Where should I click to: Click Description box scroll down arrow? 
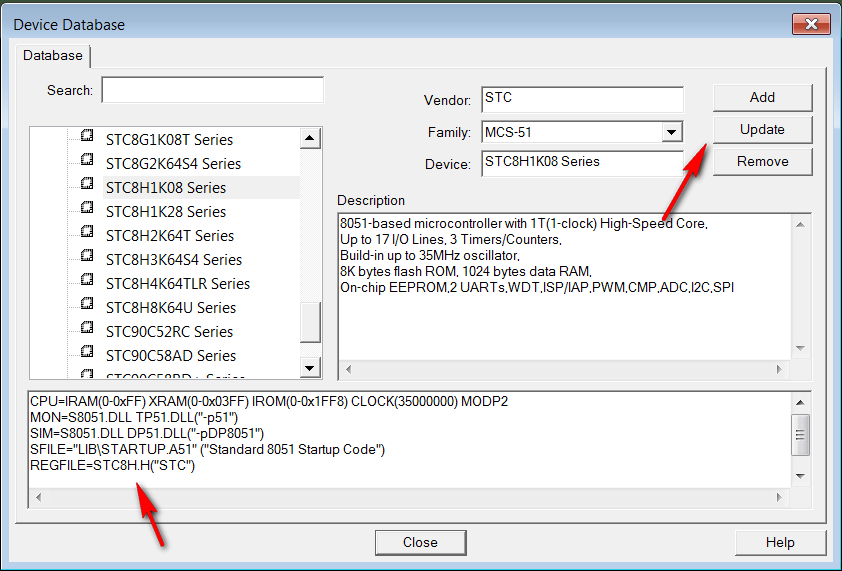[x=800, y=349]
